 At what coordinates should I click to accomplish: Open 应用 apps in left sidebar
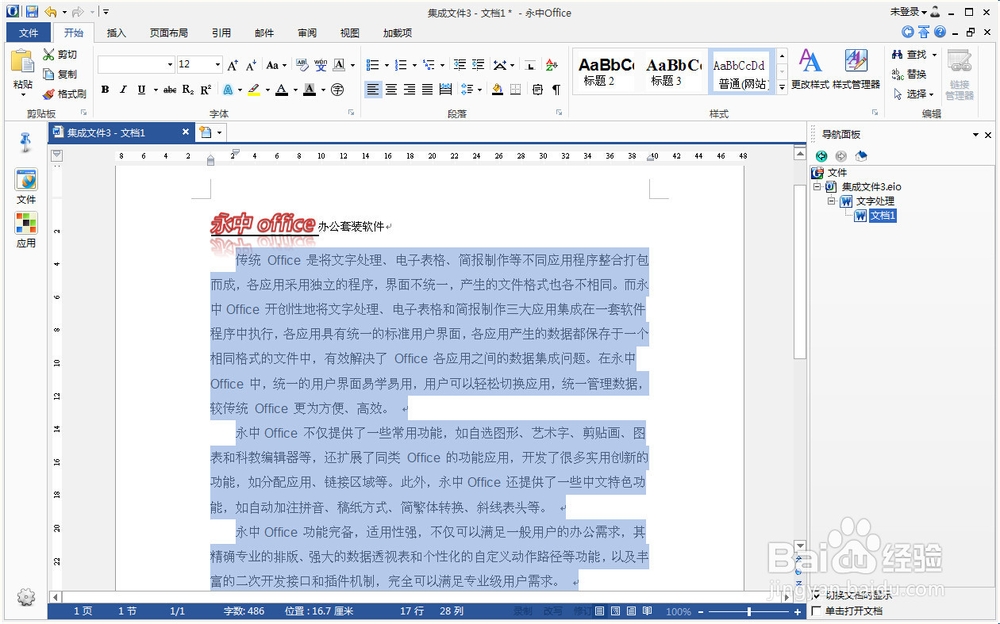click(x=26, y=230)
